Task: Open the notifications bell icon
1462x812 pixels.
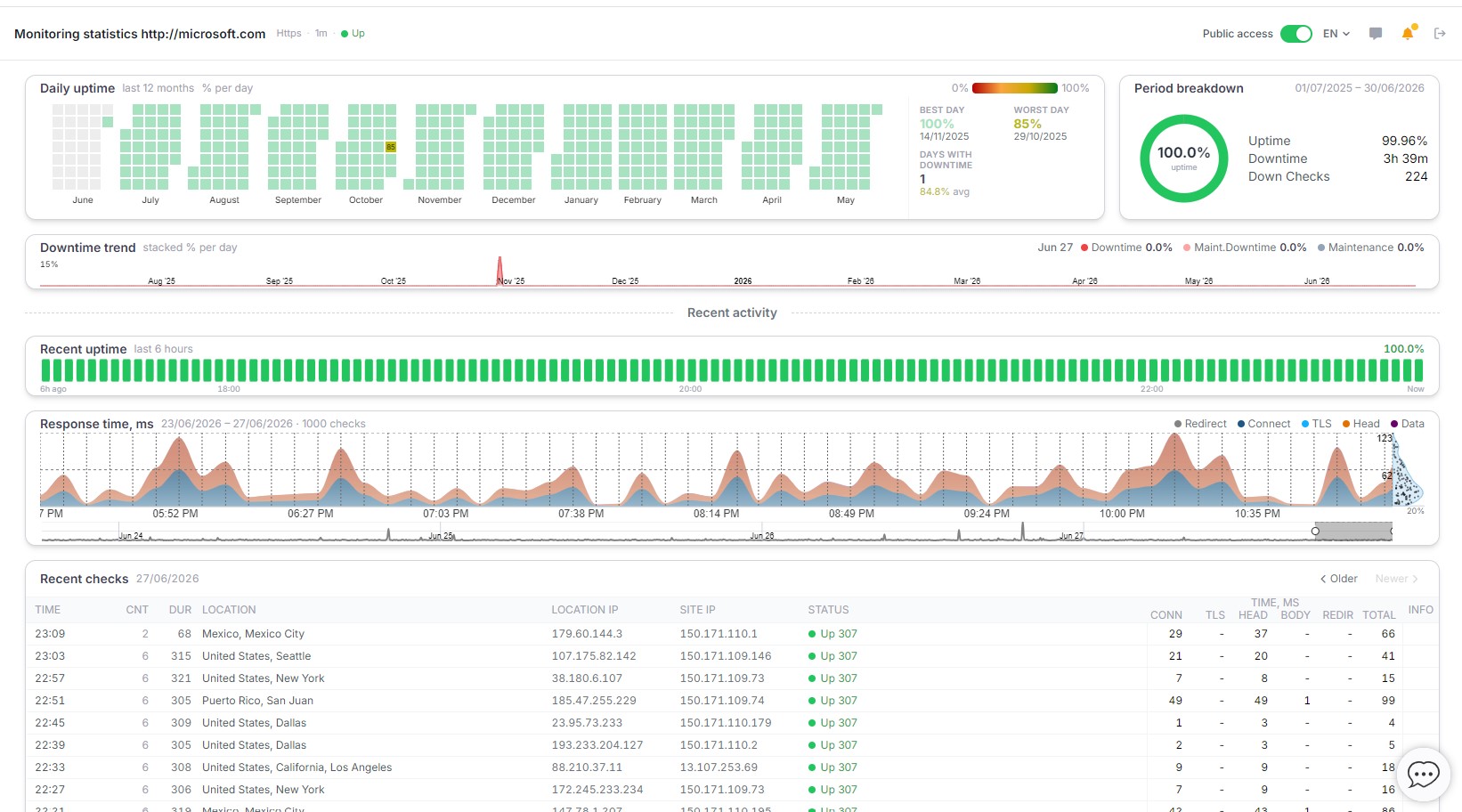Action: pyautogui.click(x=1408, y=33)
